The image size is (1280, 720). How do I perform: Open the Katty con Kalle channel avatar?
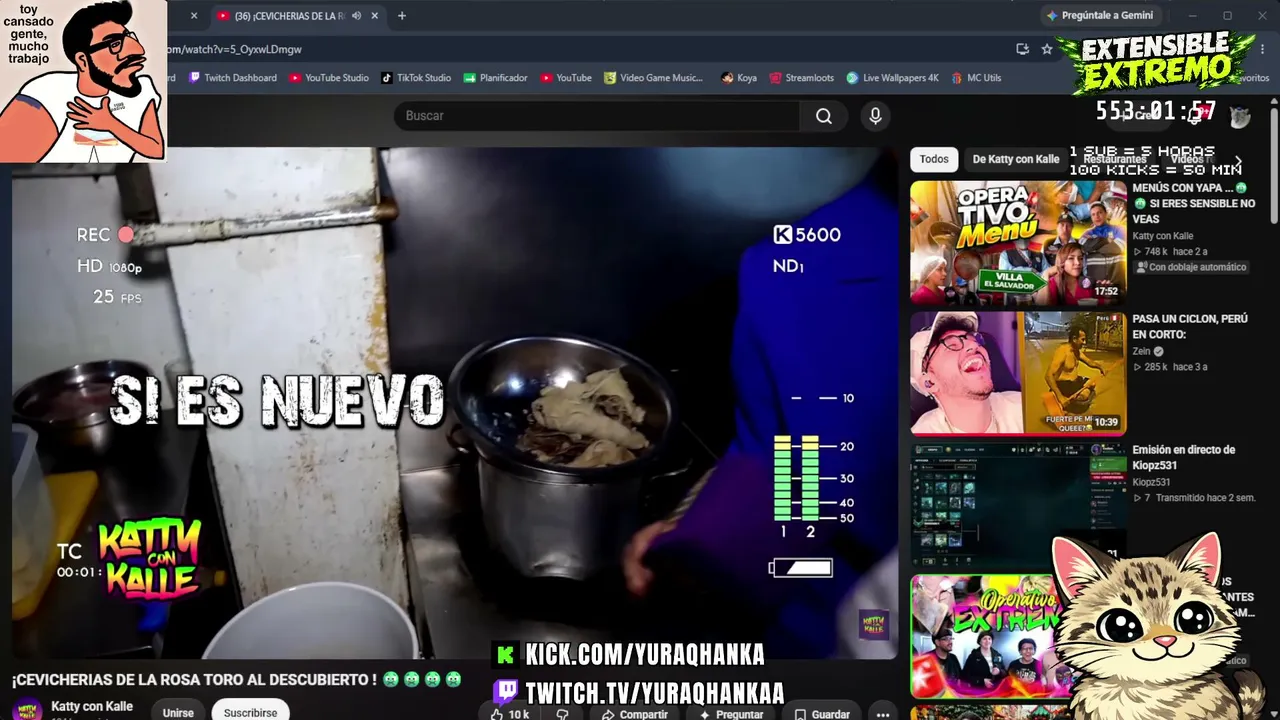(27, 709)
